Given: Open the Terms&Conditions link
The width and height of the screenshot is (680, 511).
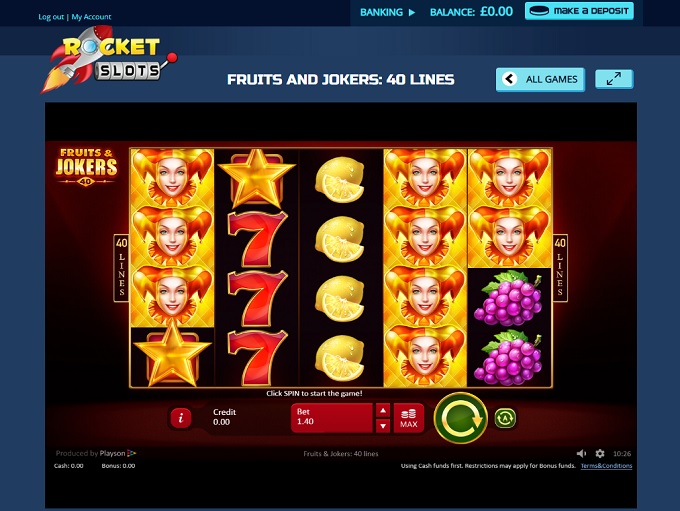Looking at the screenshot, I should tap(606, 466).
